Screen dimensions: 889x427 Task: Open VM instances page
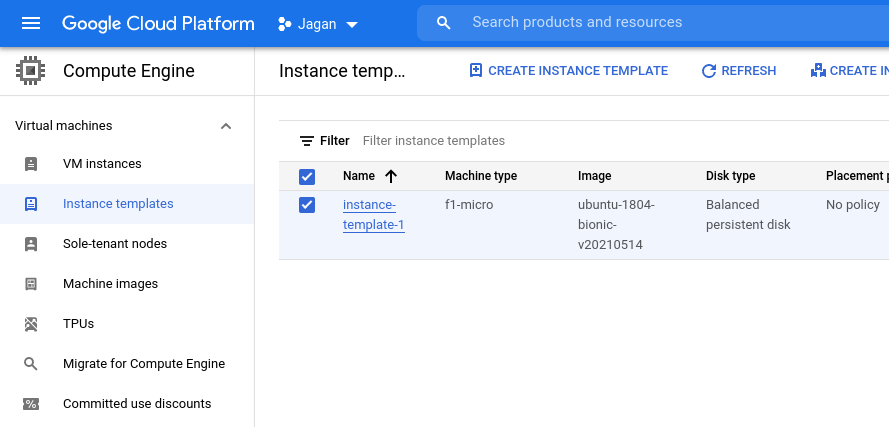click(102, 163)
